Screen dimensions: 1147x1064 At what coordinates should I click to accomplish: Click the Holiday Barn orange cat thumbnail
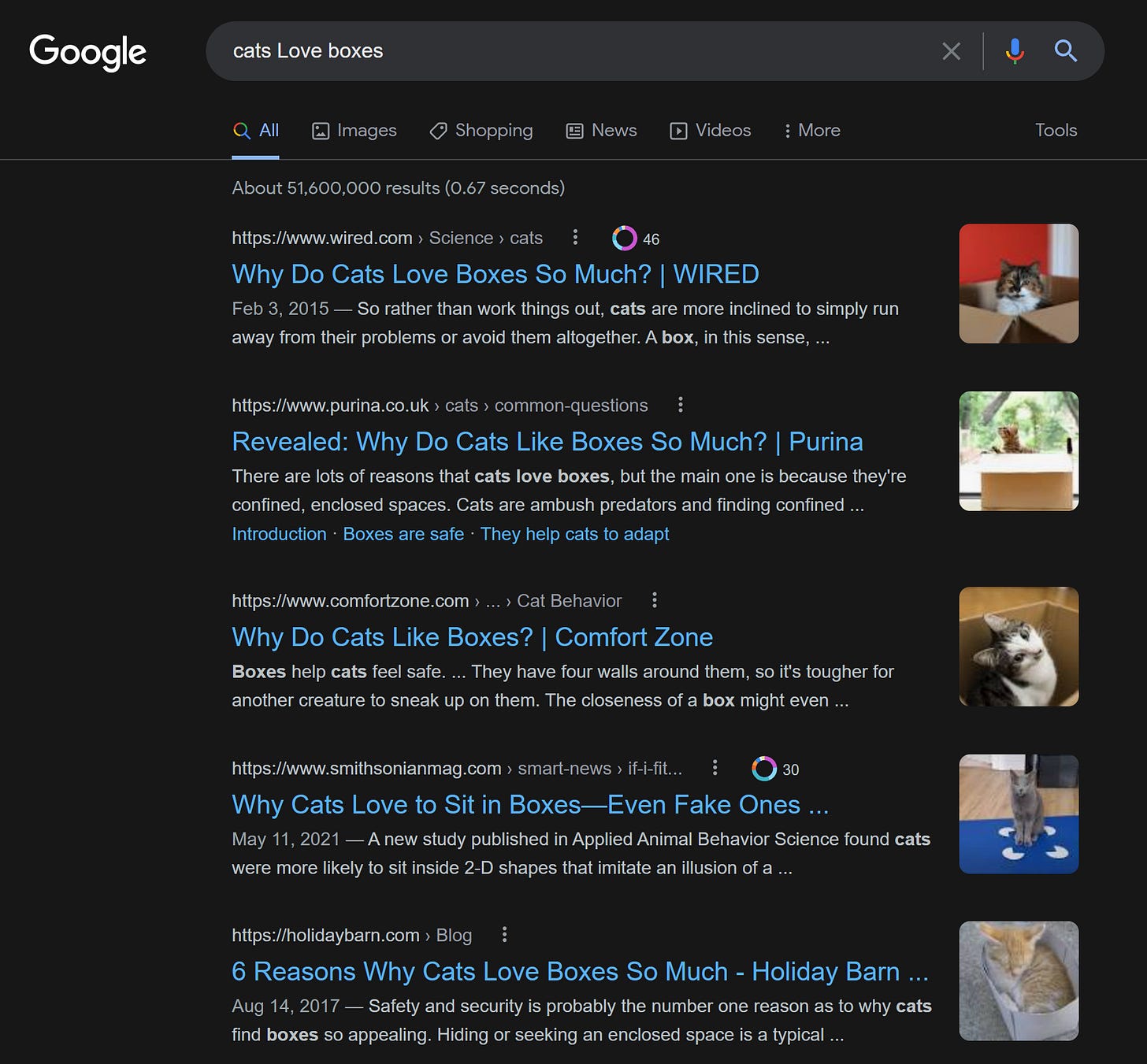click(x=1019, y=981)
